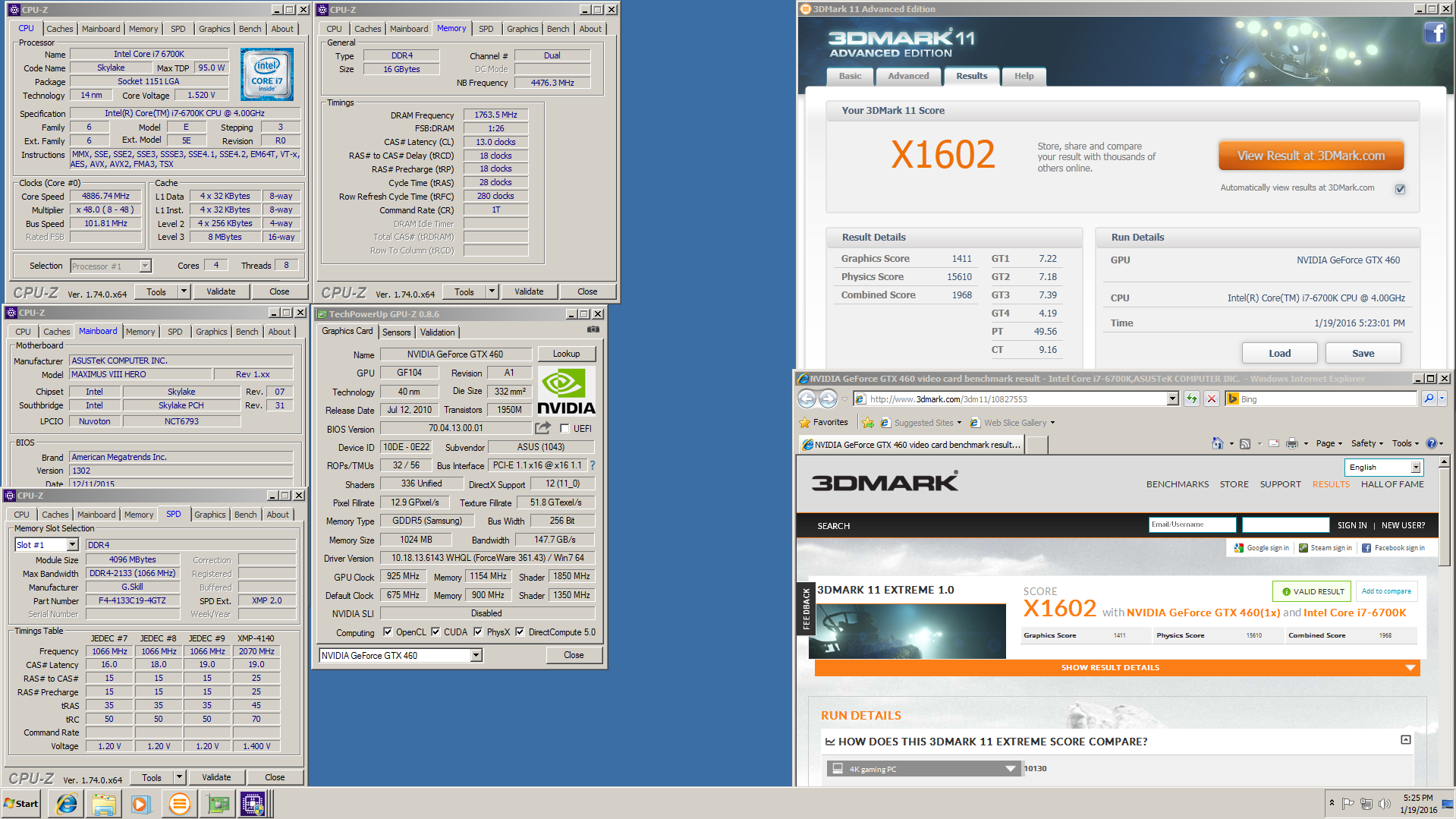Screen dimensions: 1456x819
Task: Expand the IE address bar history dropdown
Action: [1172, 398]
